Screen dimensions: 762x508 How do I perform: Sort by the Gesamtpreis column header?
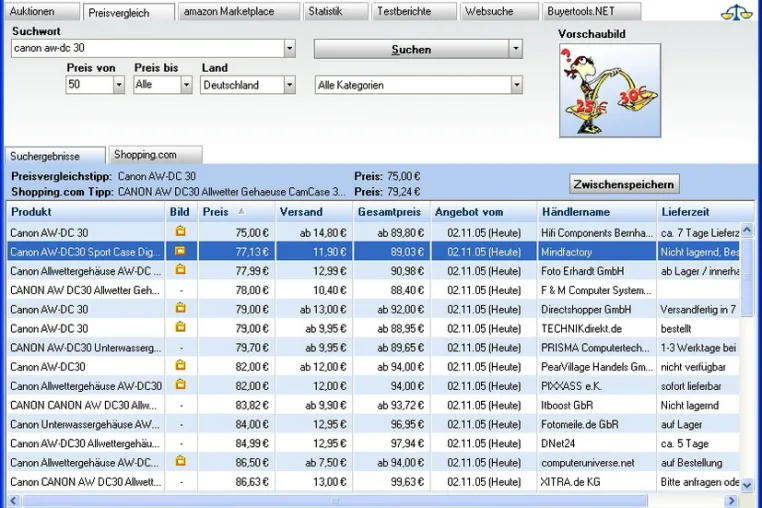pyautogui.click(x=392, y=211)
